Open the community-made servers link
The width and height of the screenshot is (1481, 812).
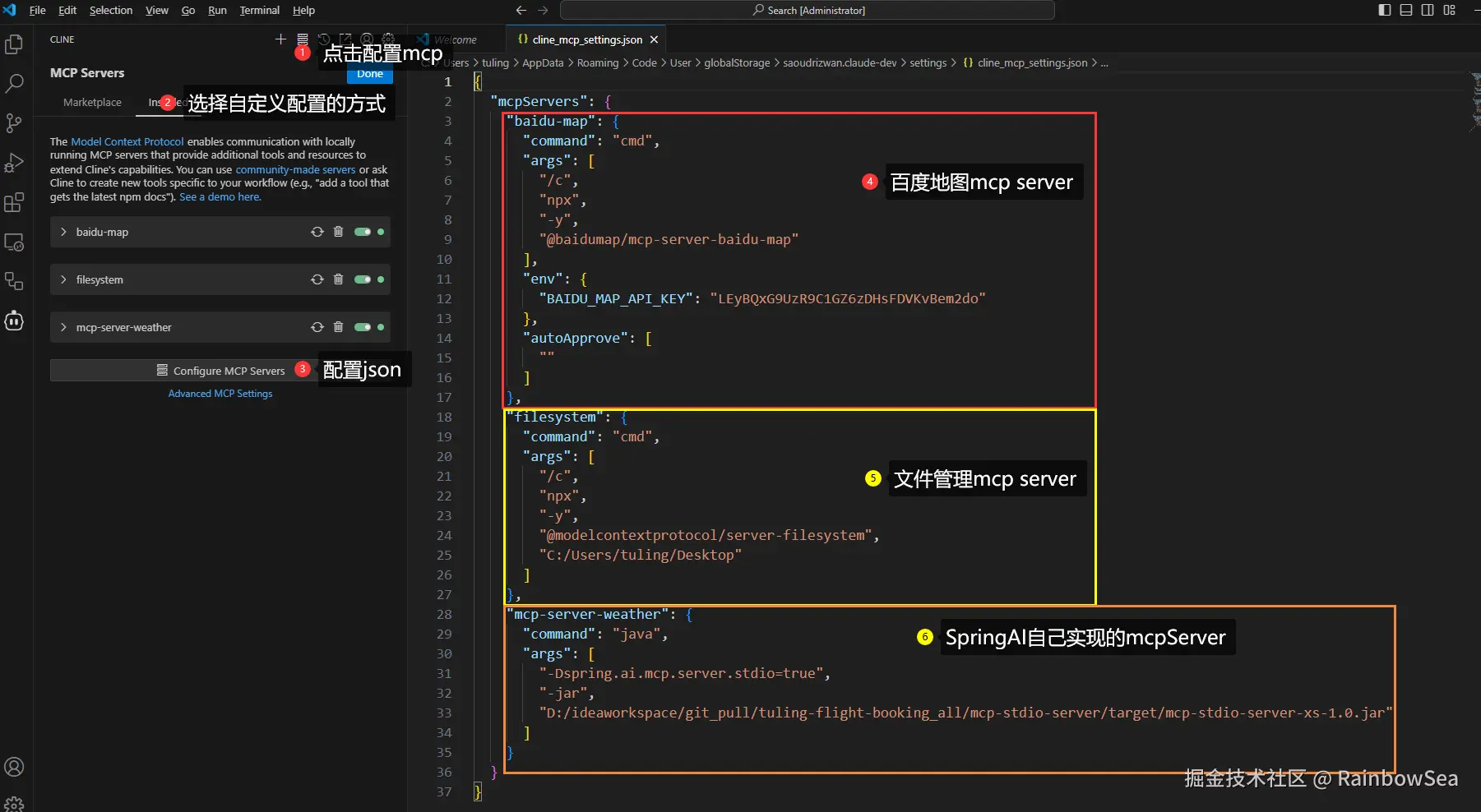tap(296, 169)
